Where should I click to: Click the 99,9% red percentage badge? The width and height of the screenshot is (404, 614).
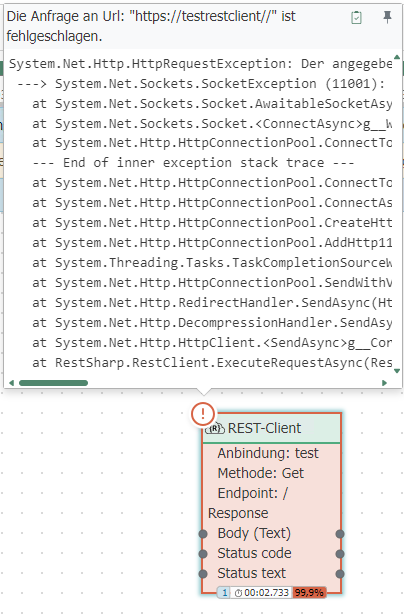pos(309,592)
